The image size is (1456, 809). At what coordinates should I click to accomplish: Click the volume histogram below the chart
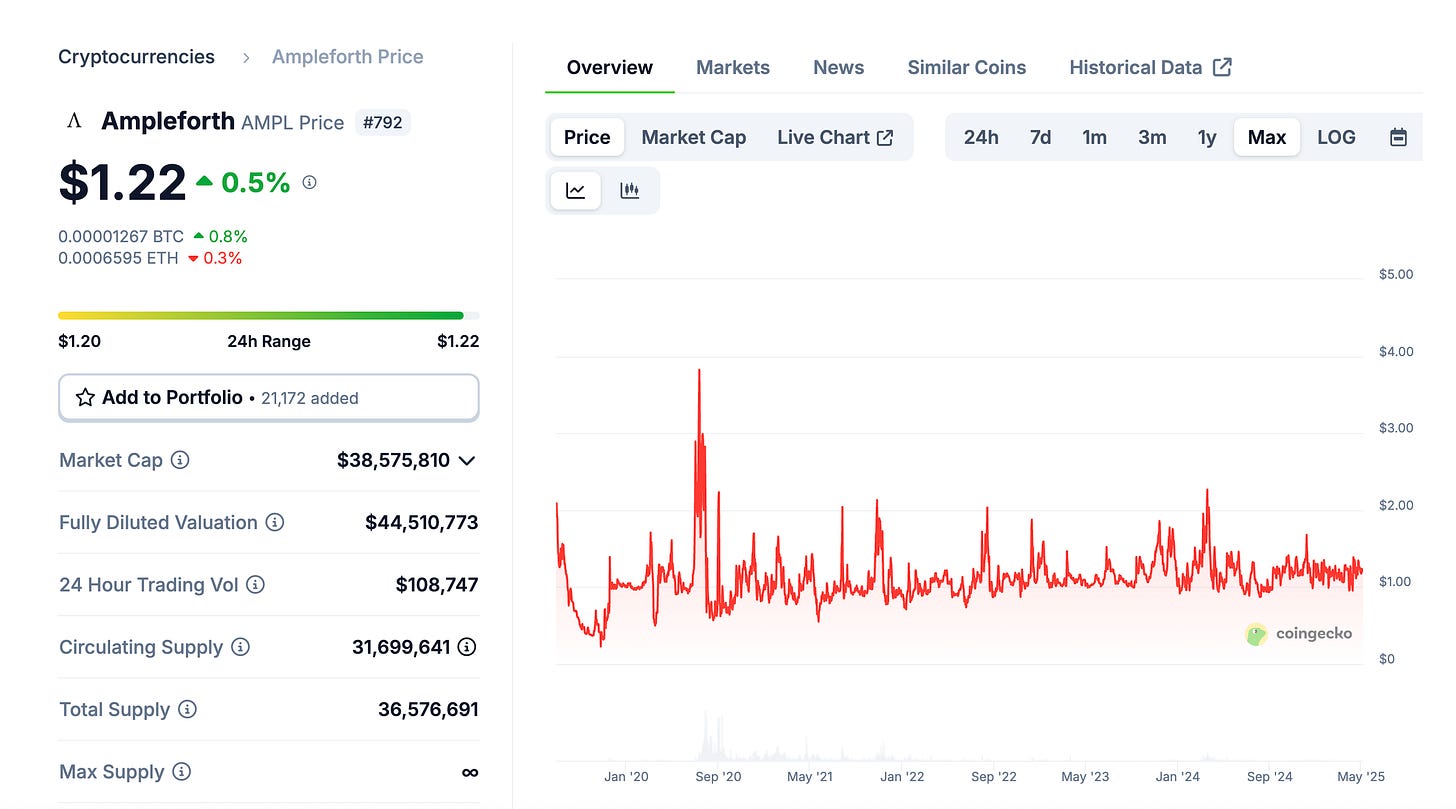959,737
